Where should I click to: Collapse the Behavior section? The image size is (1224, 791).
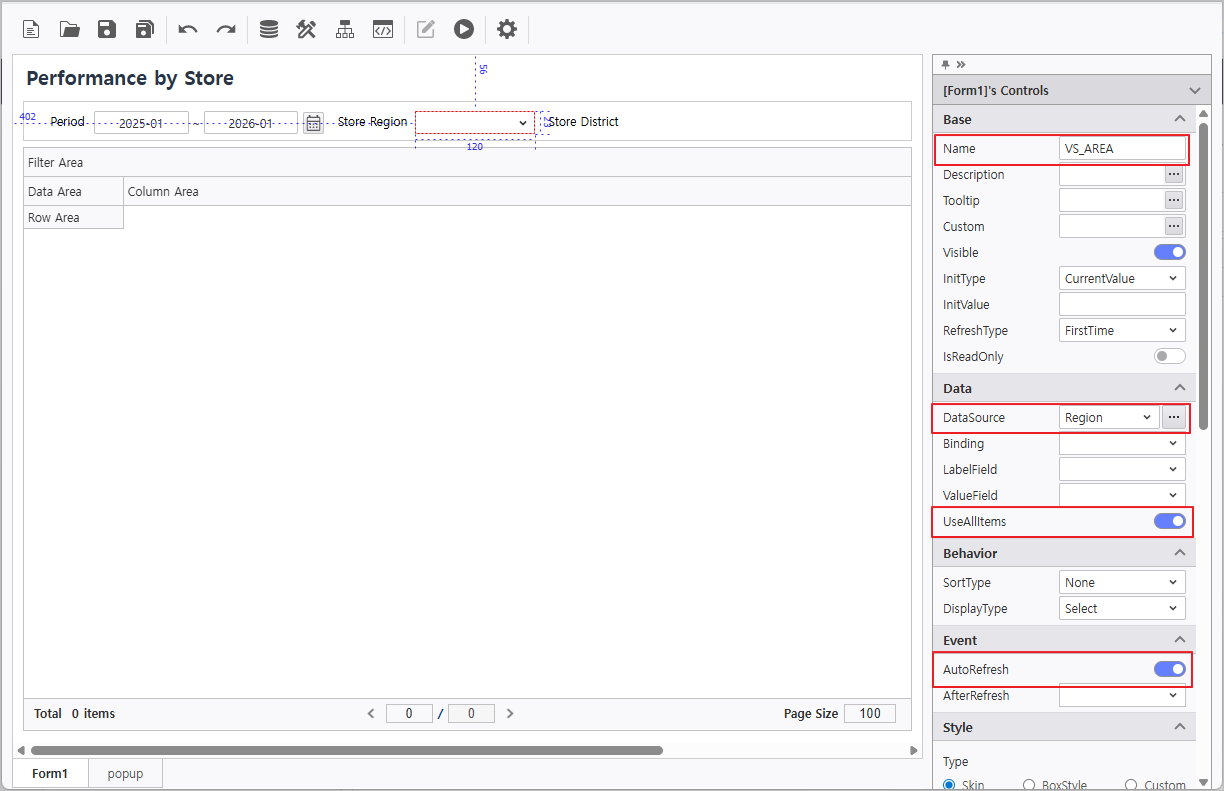click(x=1179, y=553)
